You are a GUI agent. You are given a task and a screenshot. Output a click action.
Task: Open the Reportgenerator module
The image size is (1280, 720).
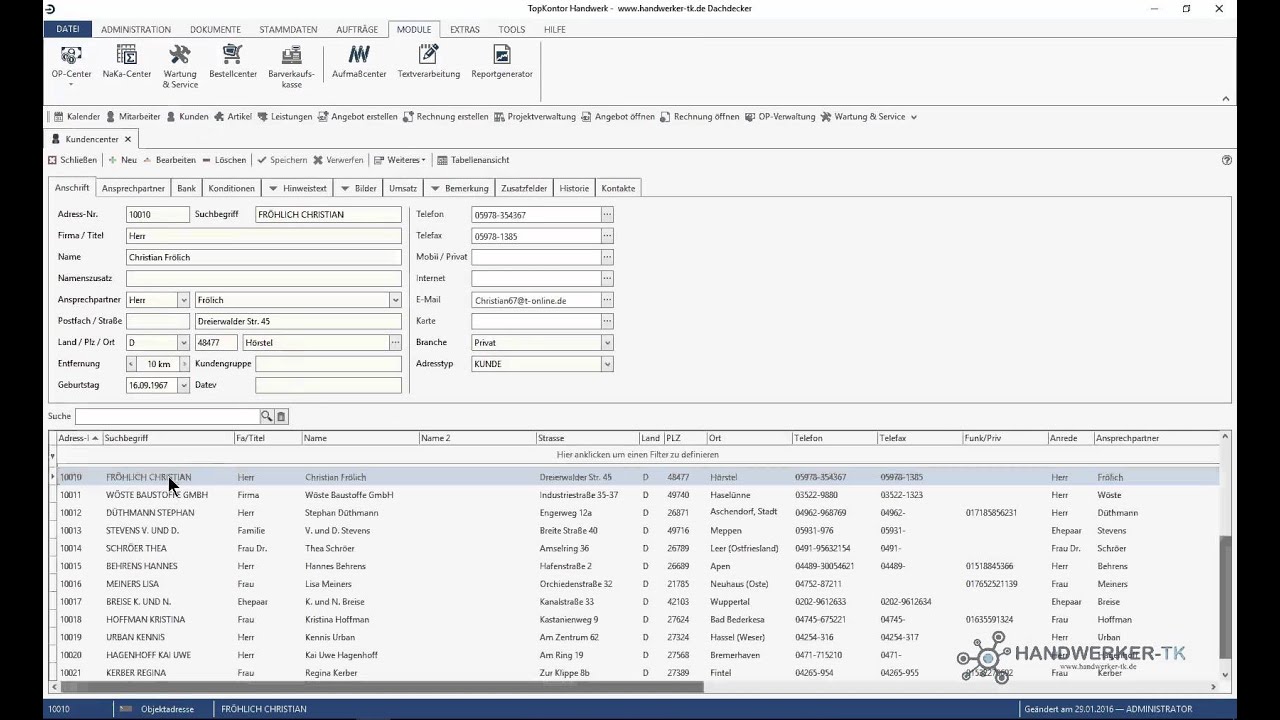(x=502, y=62)
